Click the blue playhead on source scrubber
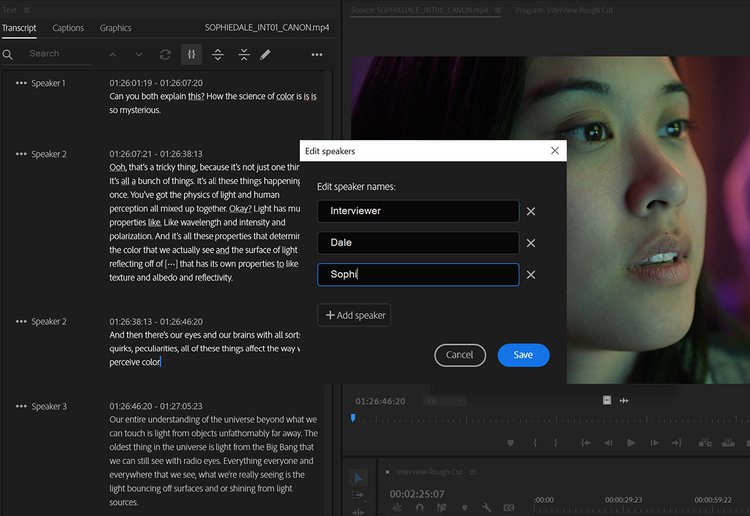The width and height of the screenshot is (750, 516). [352, 418]
